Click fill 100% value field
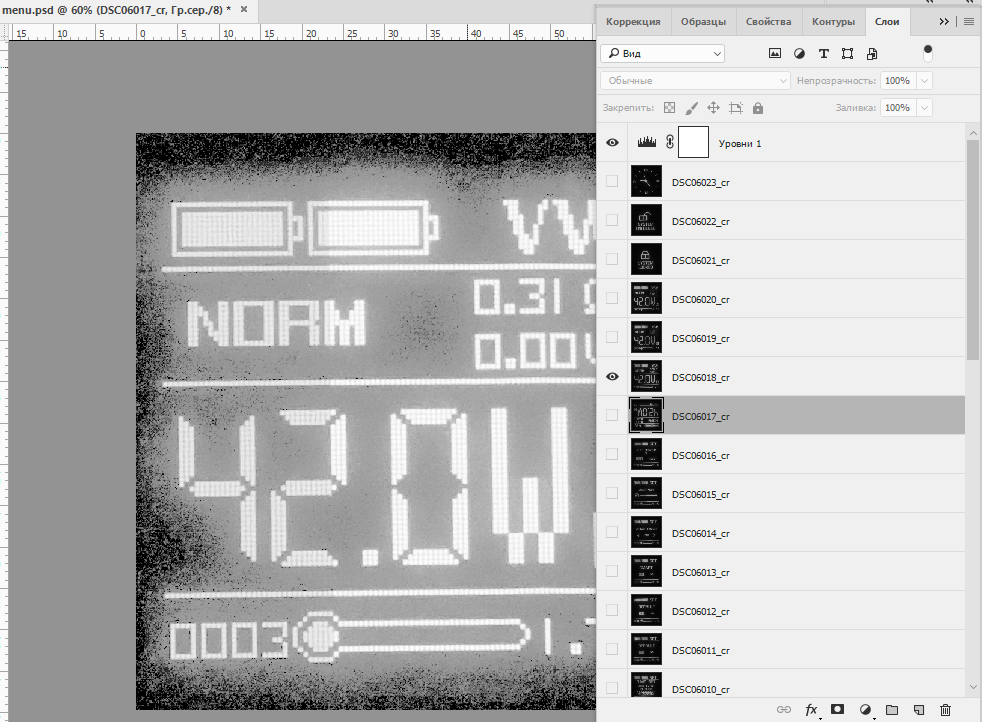The width and height of the screenshot is (982, 722). 898,108
